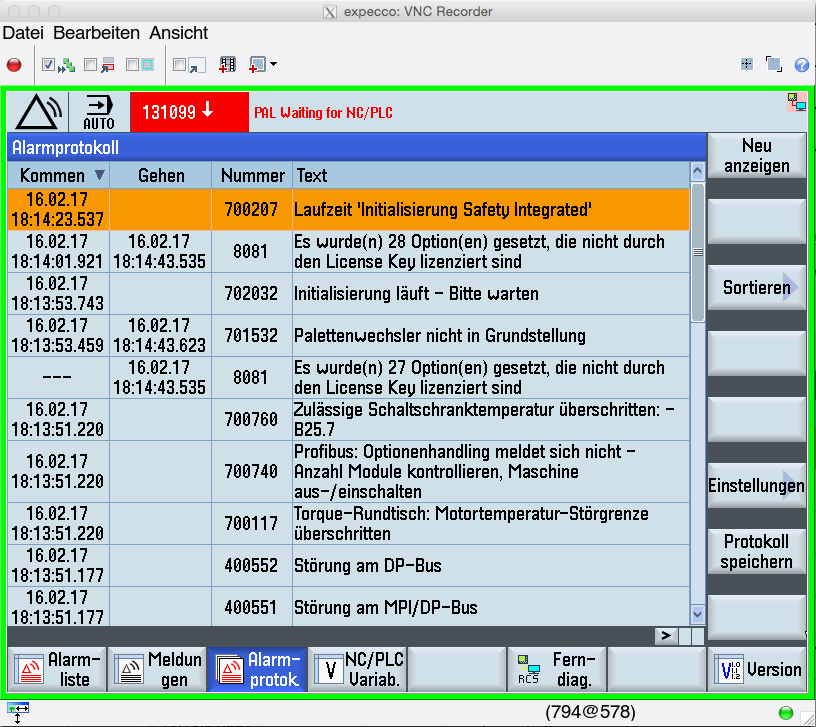Click the alarm triangle icon in header

tap(38, 112)
